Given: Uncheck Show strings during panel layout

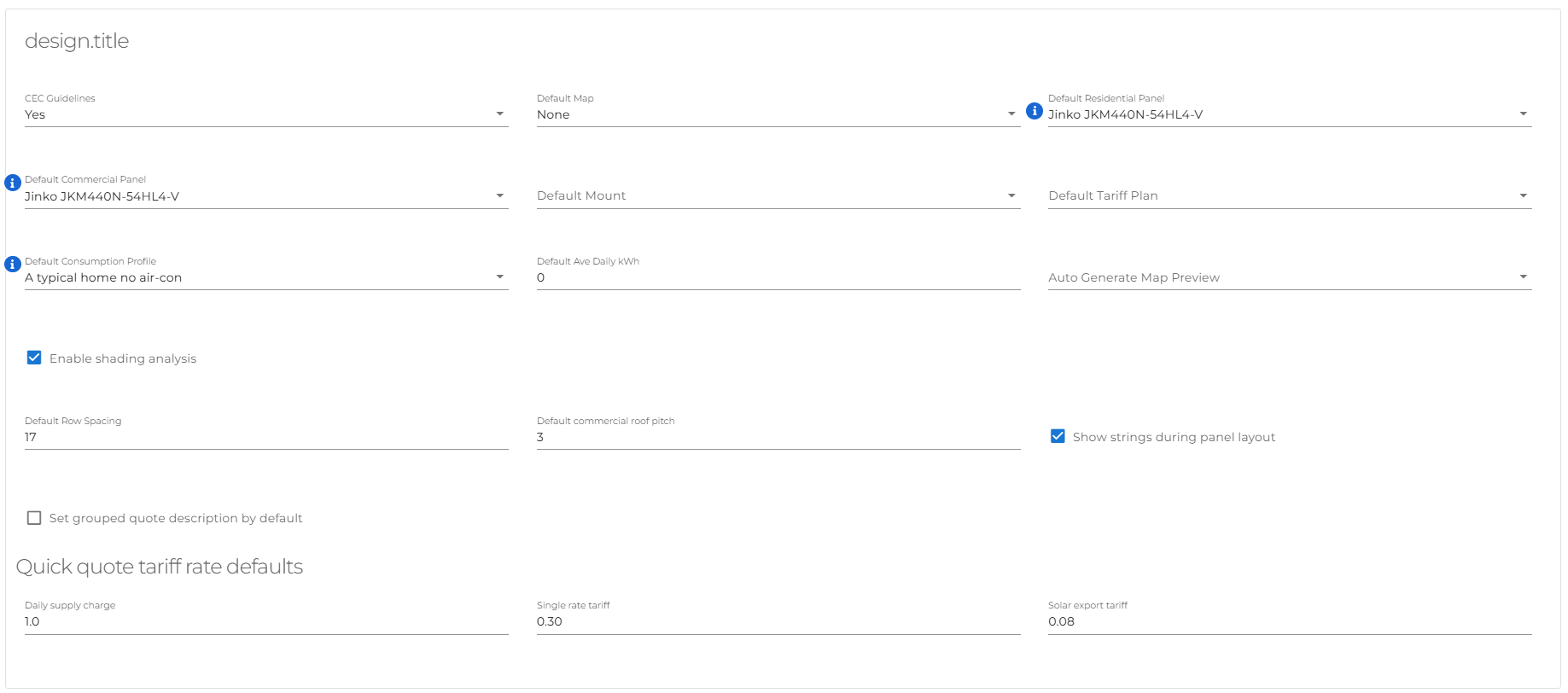Looking at the screenshot, I should [1058, 436].
